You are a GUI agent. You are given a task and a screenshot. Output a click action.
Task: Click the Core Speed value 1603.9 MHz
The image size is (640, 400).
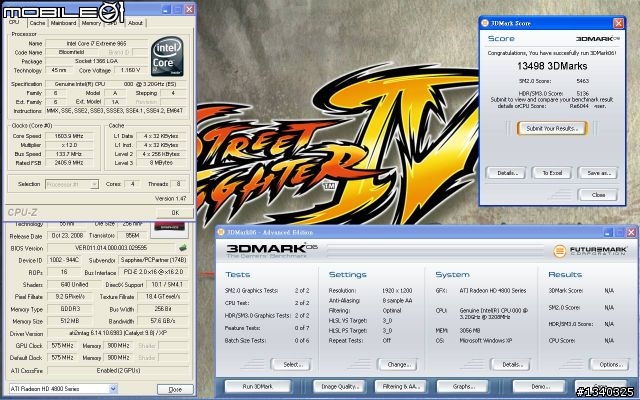click(70, 136)
